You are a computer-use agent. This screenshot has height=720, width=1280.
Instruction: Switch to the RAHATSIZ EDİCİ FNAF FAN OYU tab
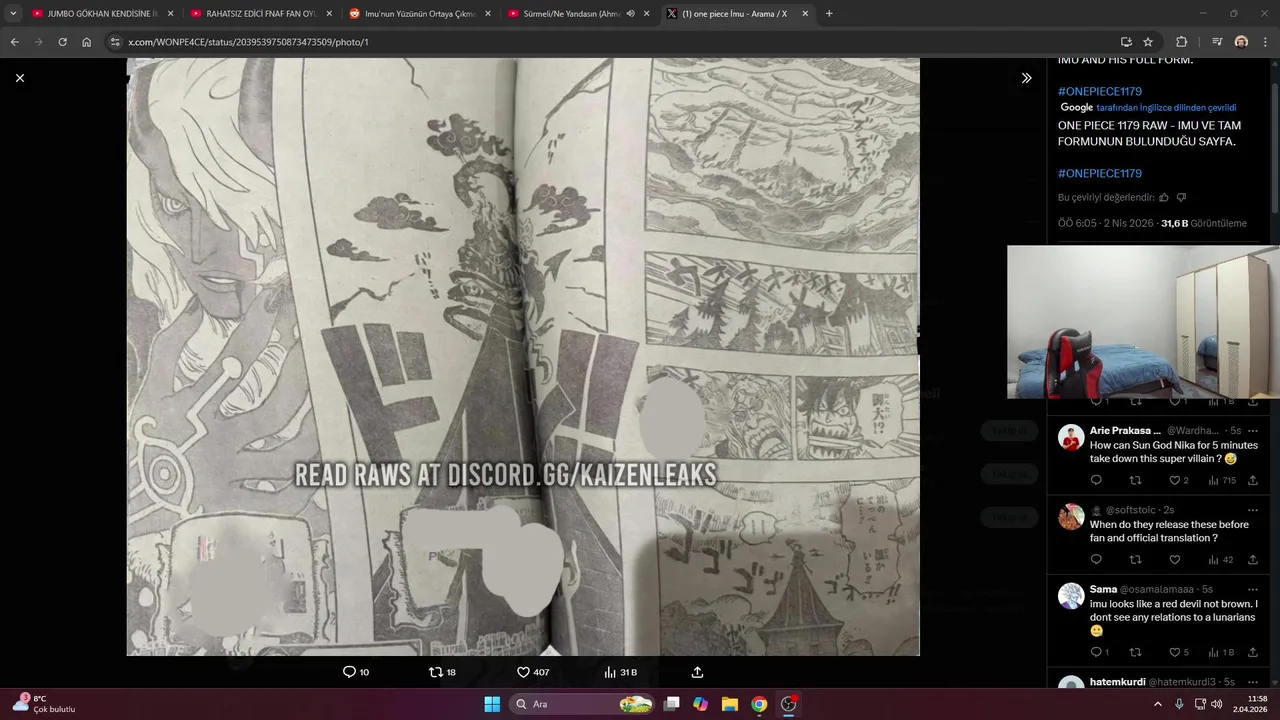pos(260,14)
